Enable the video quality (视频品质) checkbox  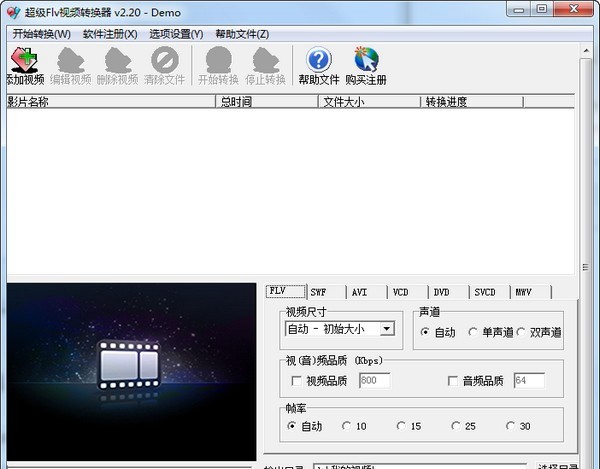(x=296, y=381)
